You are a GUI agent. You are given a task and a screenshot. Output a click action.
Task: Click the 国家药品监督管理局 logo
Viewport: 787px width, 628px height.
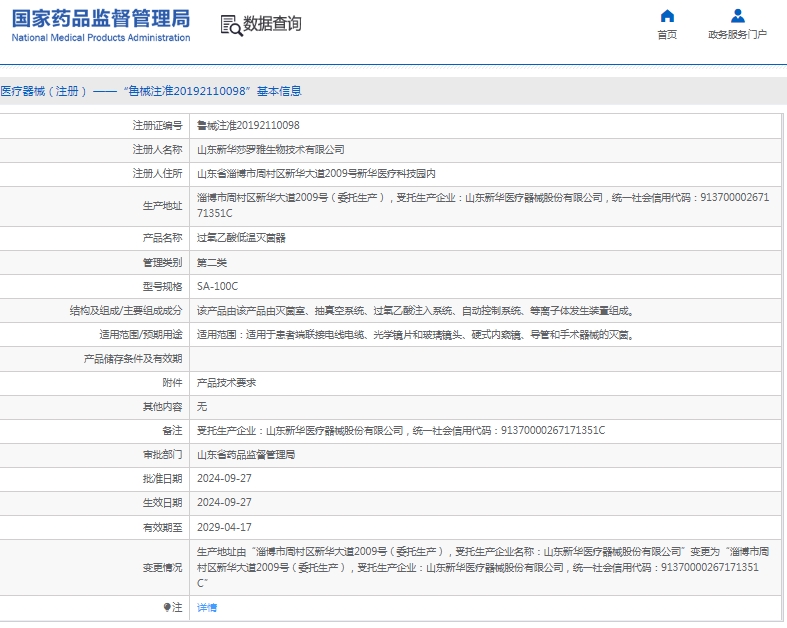pos(101,19)
